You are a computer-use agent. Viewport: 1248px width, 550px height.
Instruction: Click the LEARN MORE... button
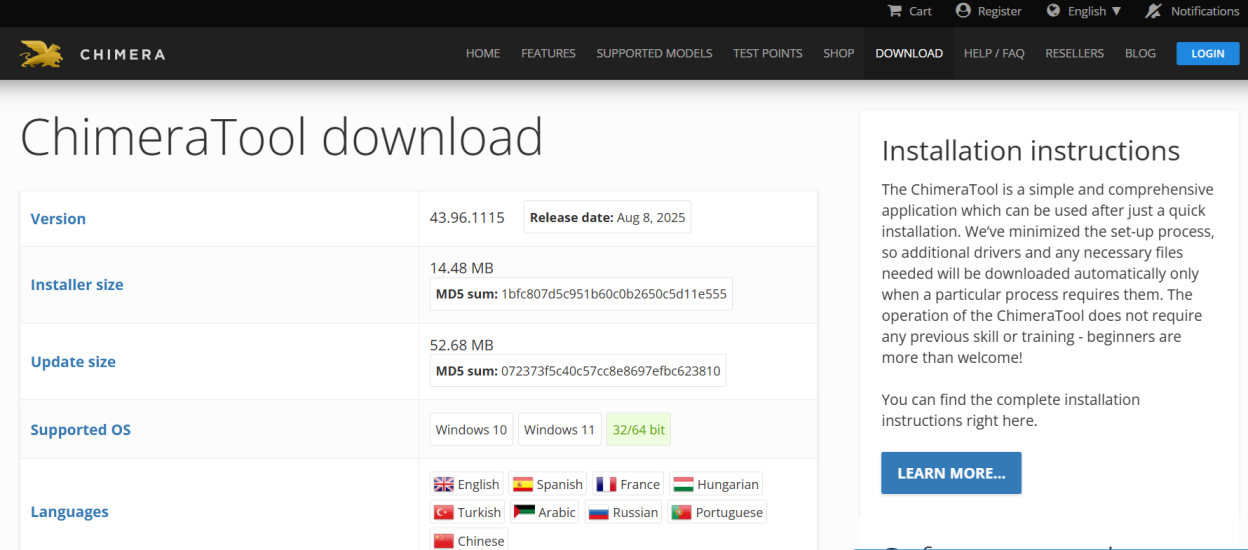951,473
